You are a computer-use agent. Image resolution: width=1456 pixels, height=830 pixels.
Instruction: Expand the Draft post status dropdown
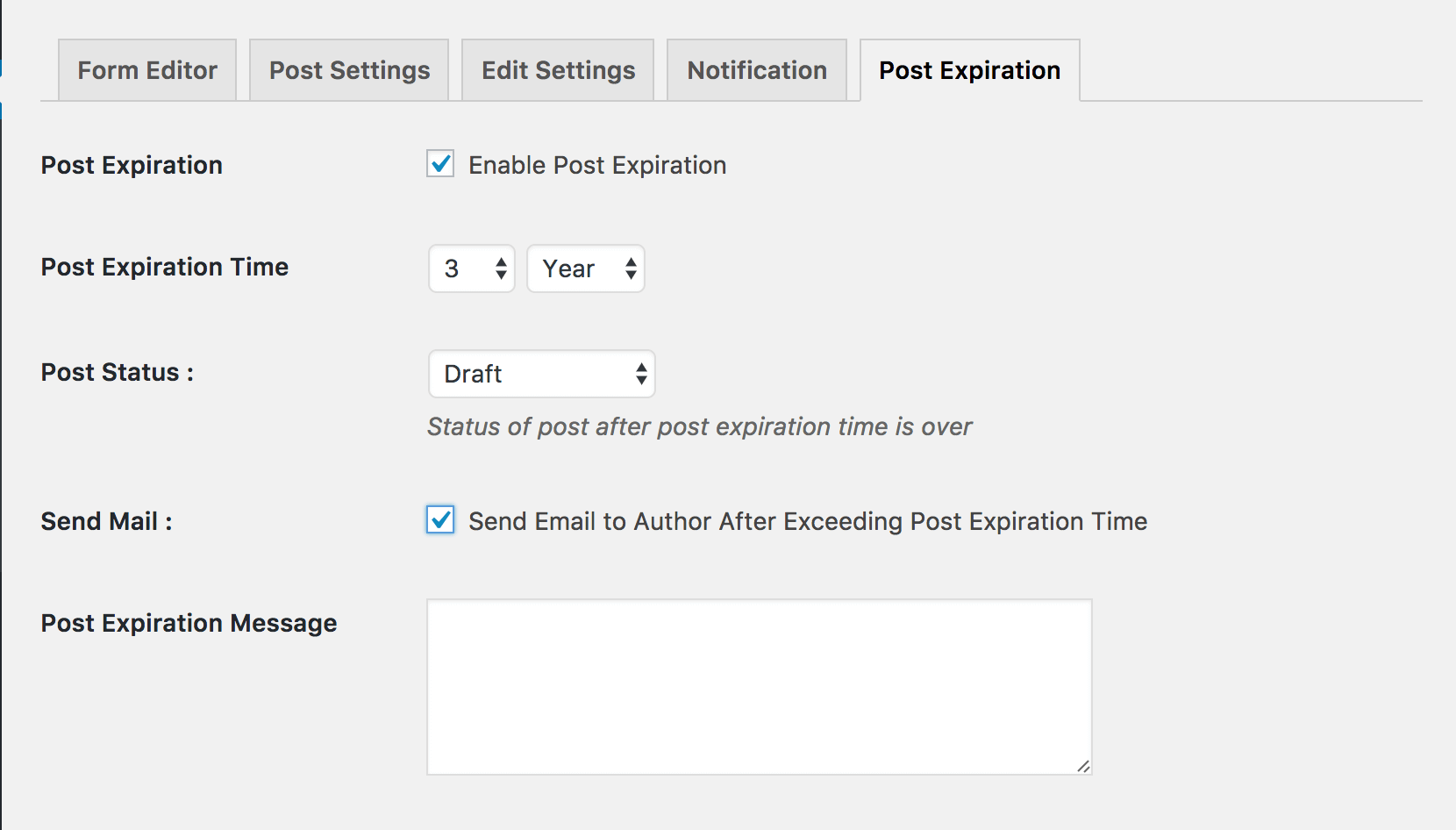(542, 374)
